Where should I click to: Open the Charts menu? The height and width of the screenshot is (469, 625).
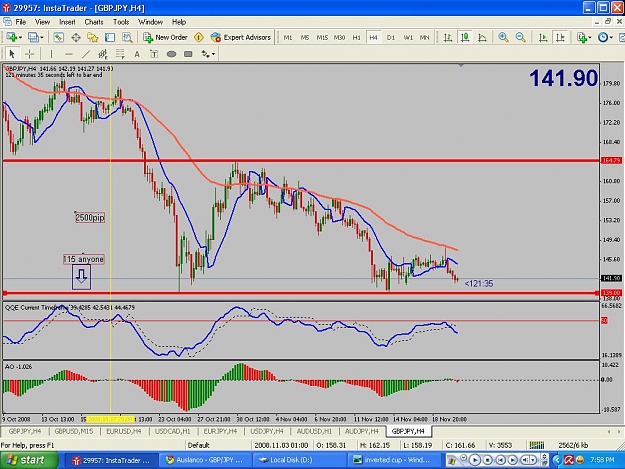click(94, 22)
